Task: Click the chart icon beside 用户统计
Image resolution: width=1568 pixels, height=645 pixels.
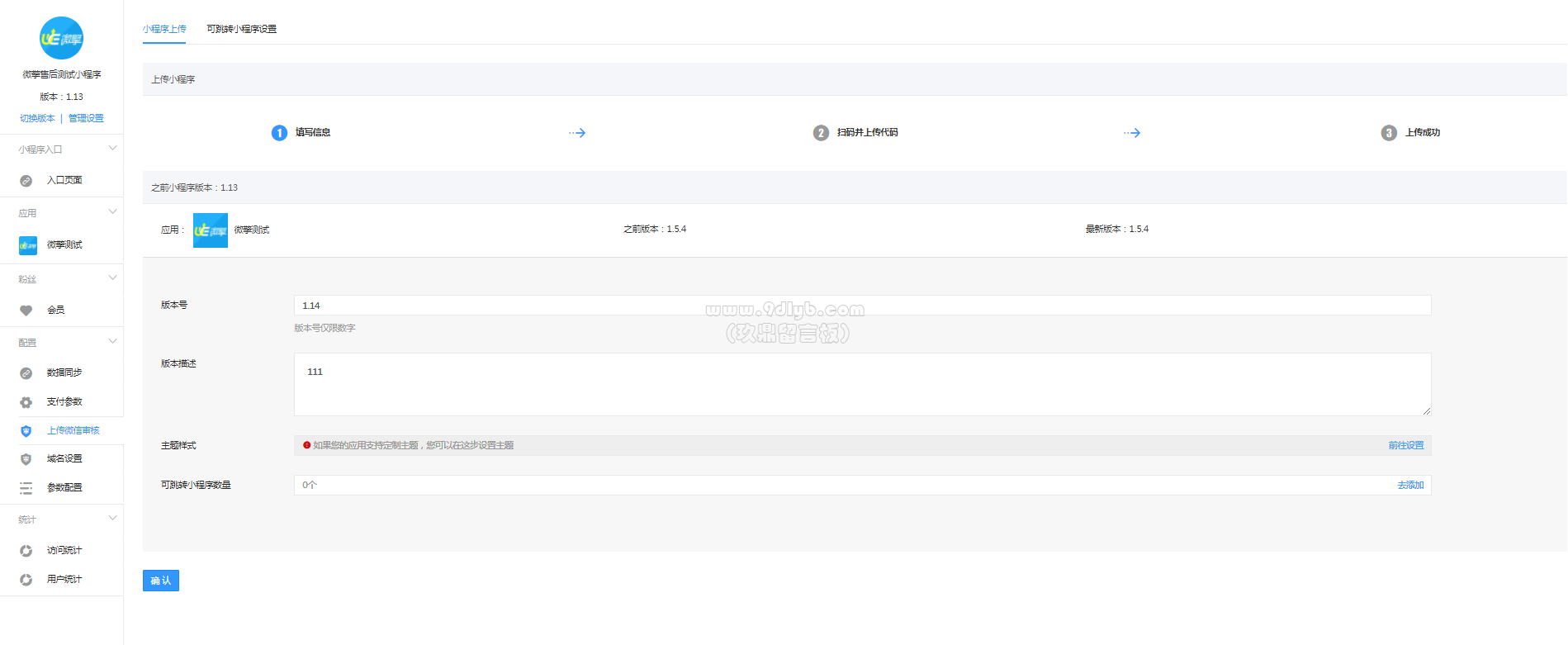Action: click(26, 580)
